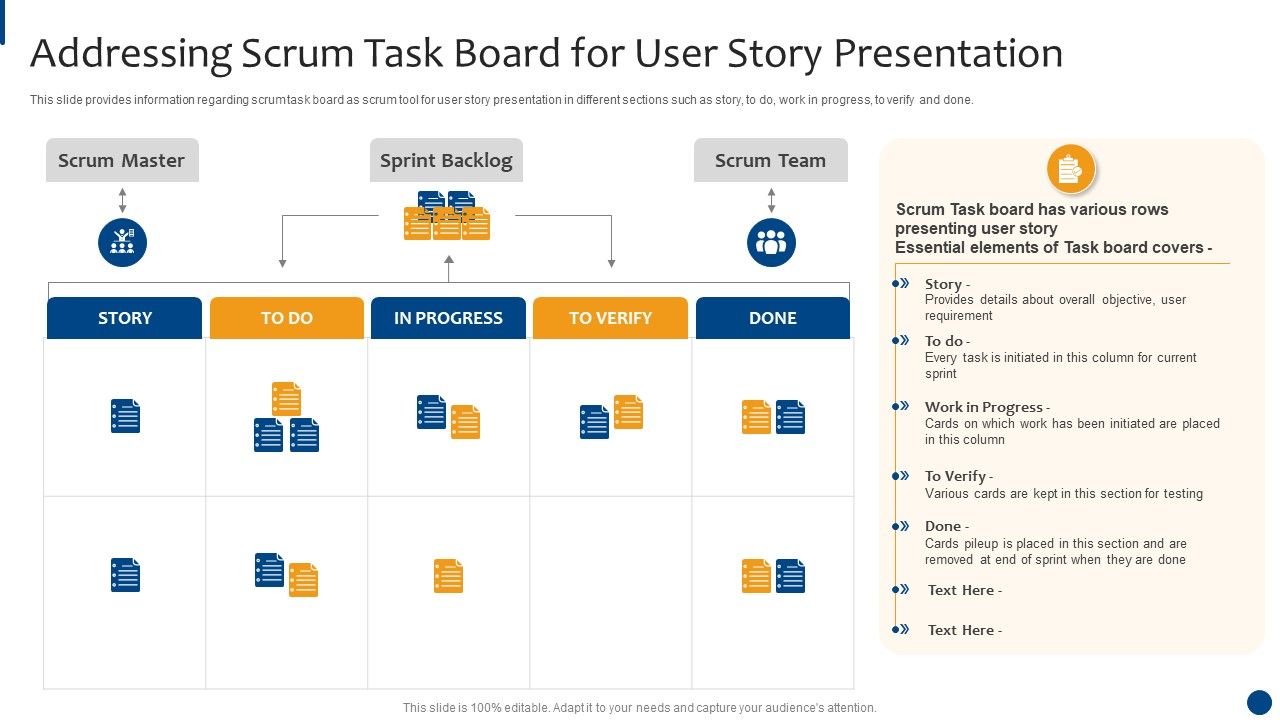Select In Progress cards in first row
This screenshot has height=720, width=1280.
(x=449, y=417)
